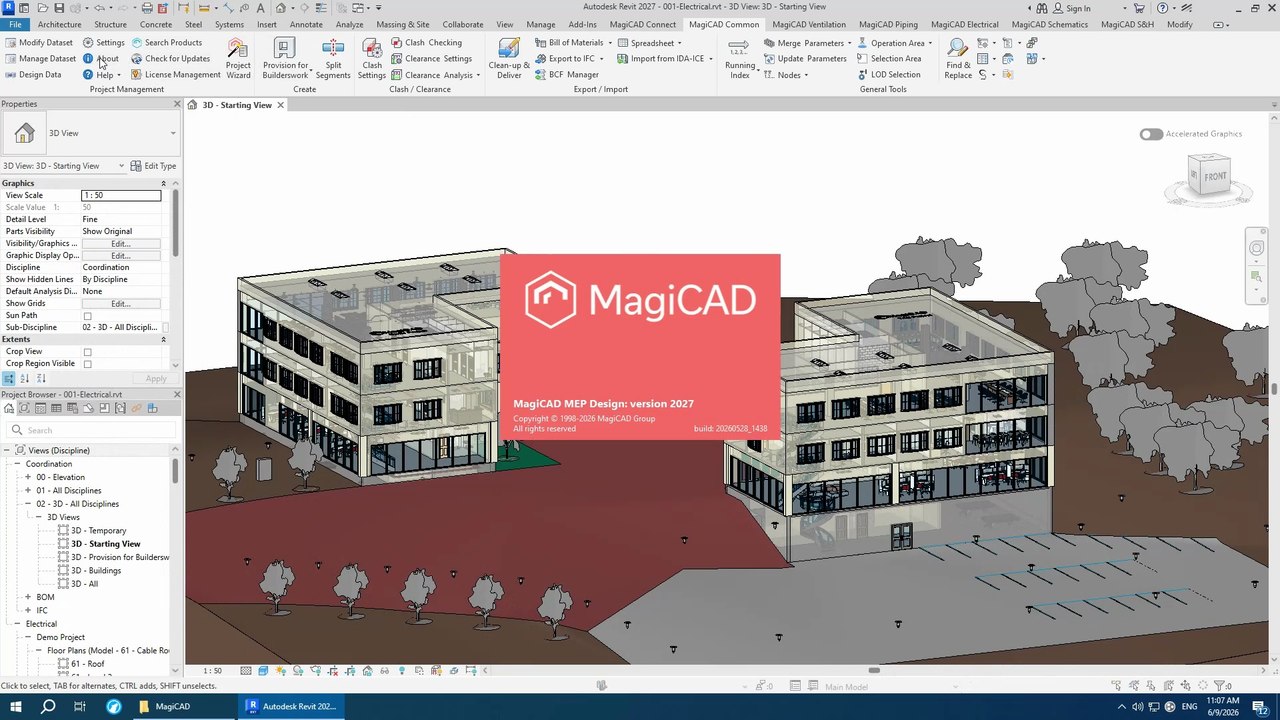Click the Revit Save icon
This screenshot has width=1280, height=720.
click(59, 8)
